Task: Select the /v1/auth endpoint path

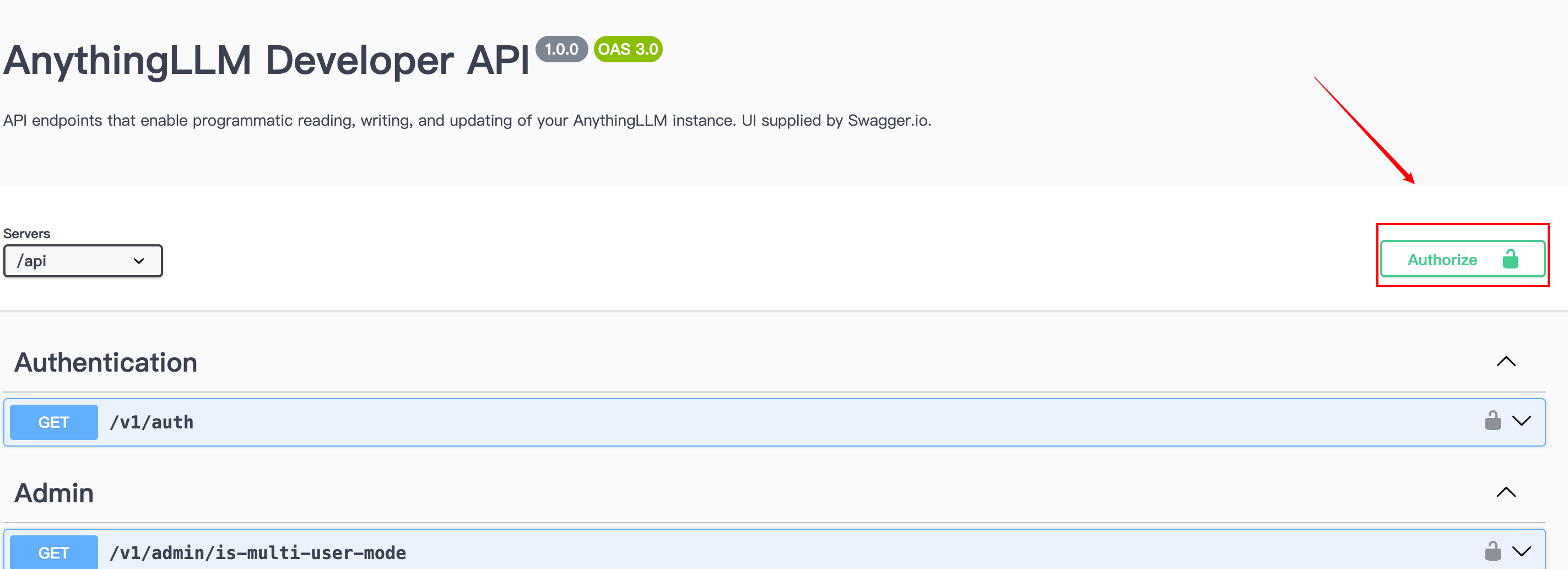Action: click(x=152, y=422)
